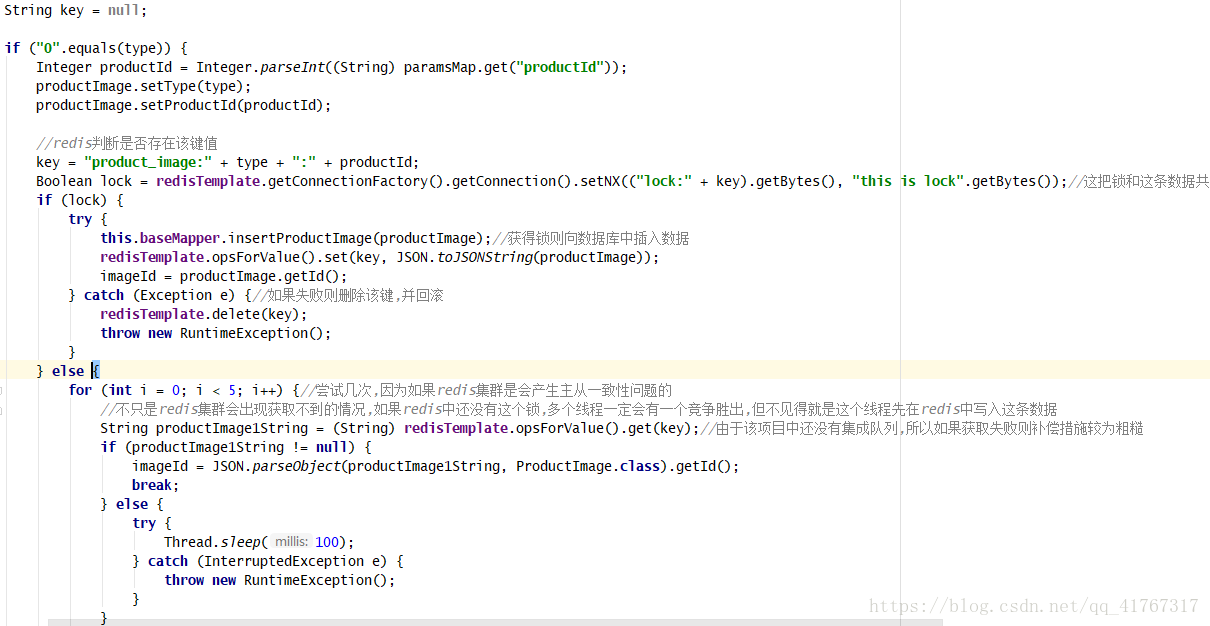Viewport: 1210px width, 626px height.
Task: Click the comment '//redis判断是否存在该键值'
Action: point(127,143)
